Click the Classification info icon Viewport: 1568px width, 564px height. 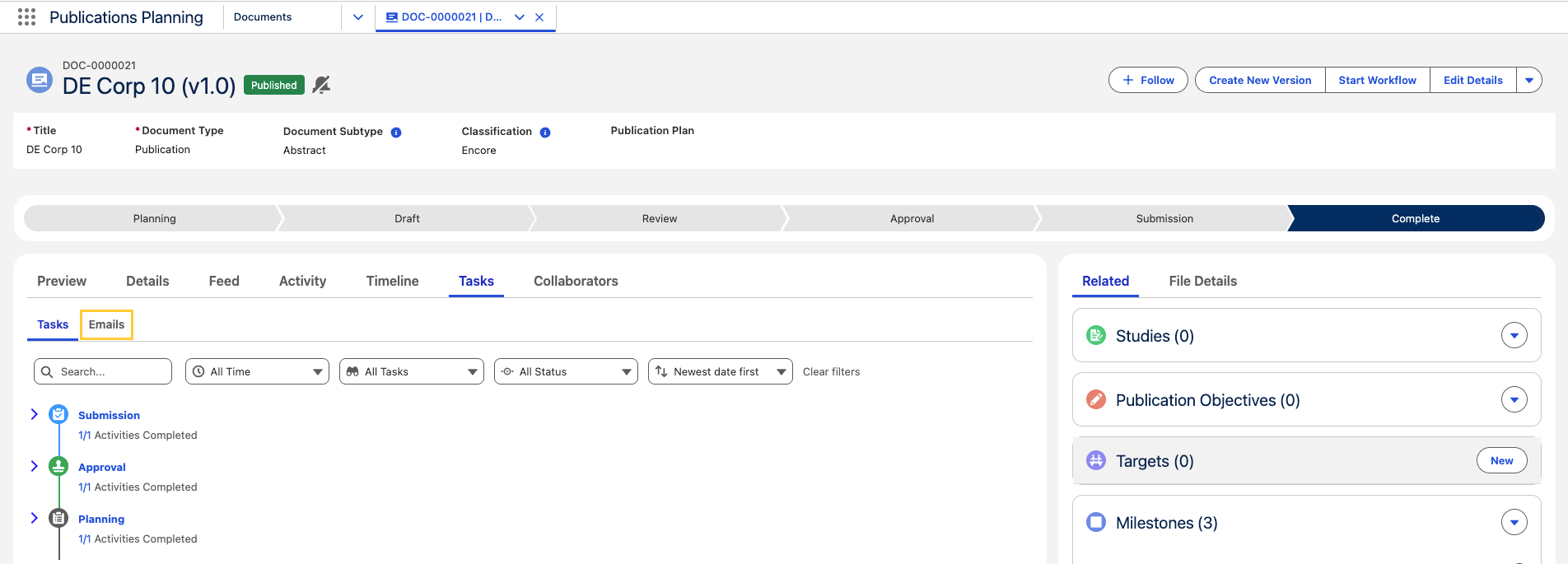tap(545, 133)
